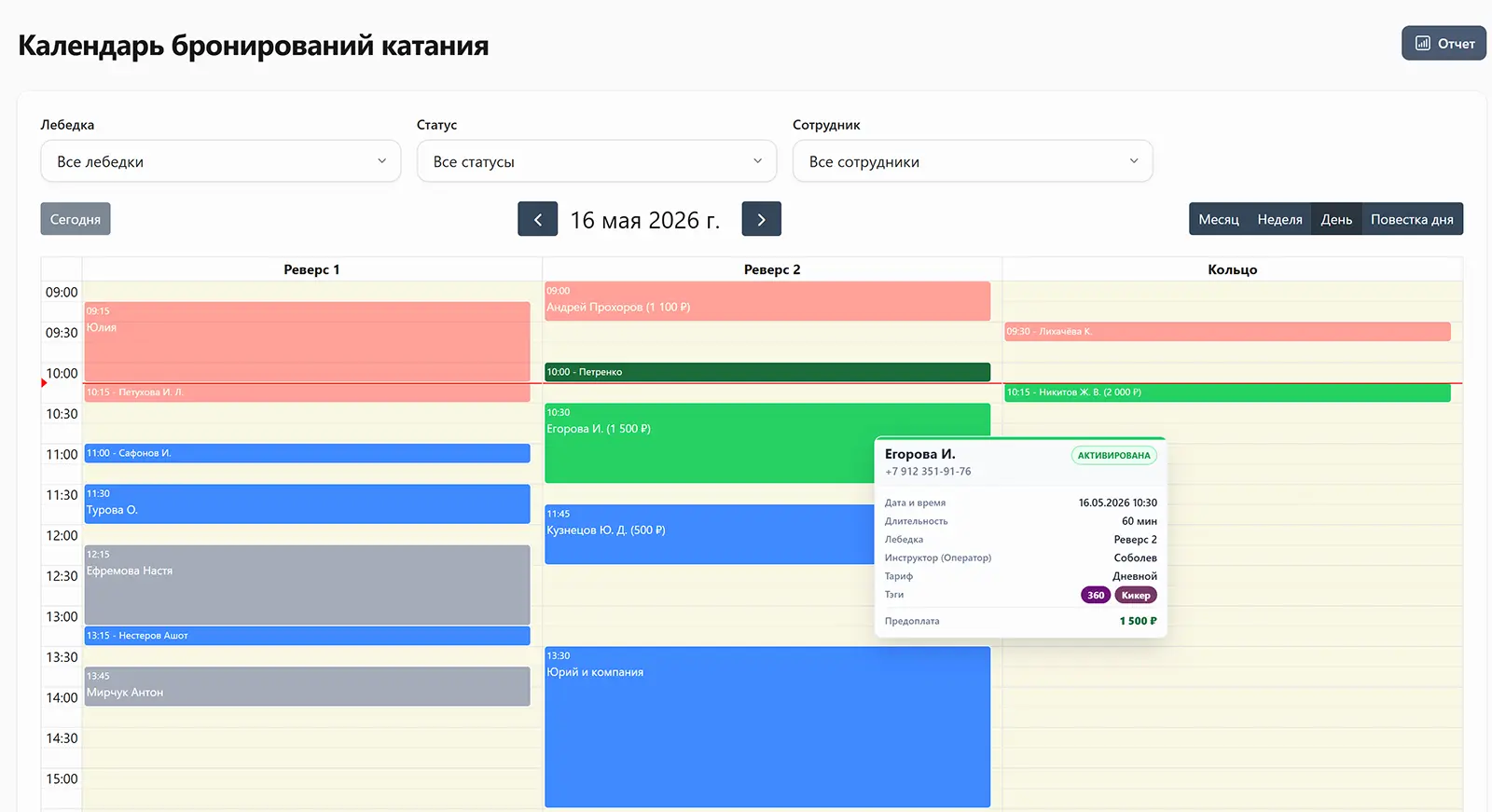Open the Все статусы dropdown
Viewport: 1492px width, 812px height.
point(597,161)
